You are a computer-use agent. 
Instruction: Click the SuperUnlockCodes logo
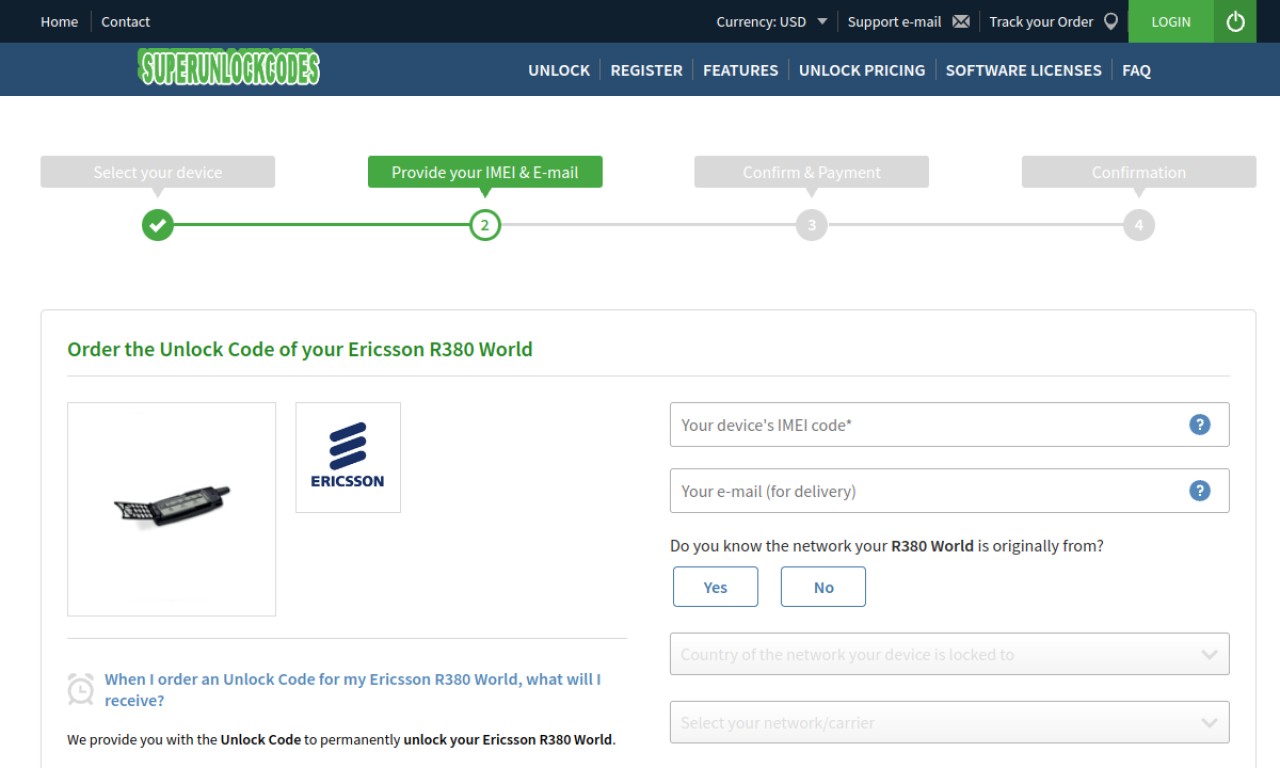(229, 68)
